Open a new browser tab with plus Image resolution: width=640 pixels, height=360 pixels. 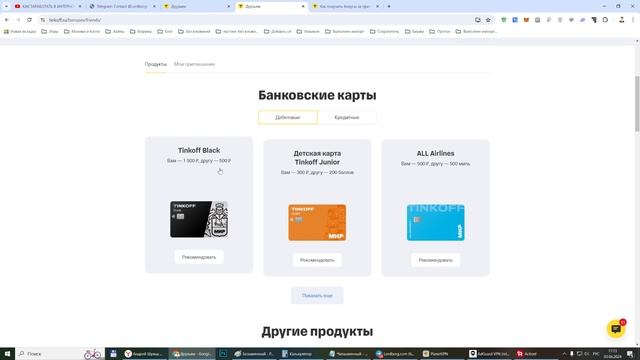tap(389, 7)
